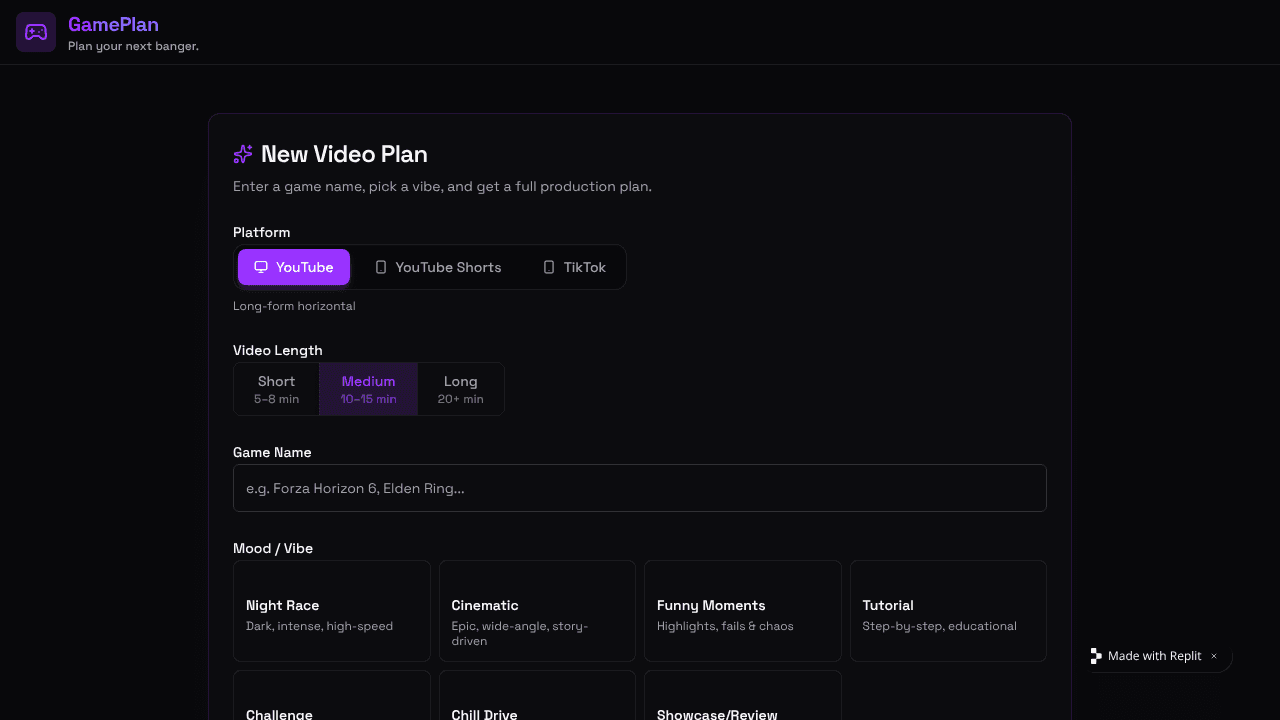Click the 'Long-form horizontal' caption
This screenshot has width=1280, height=720.
(x=294, y=306)
